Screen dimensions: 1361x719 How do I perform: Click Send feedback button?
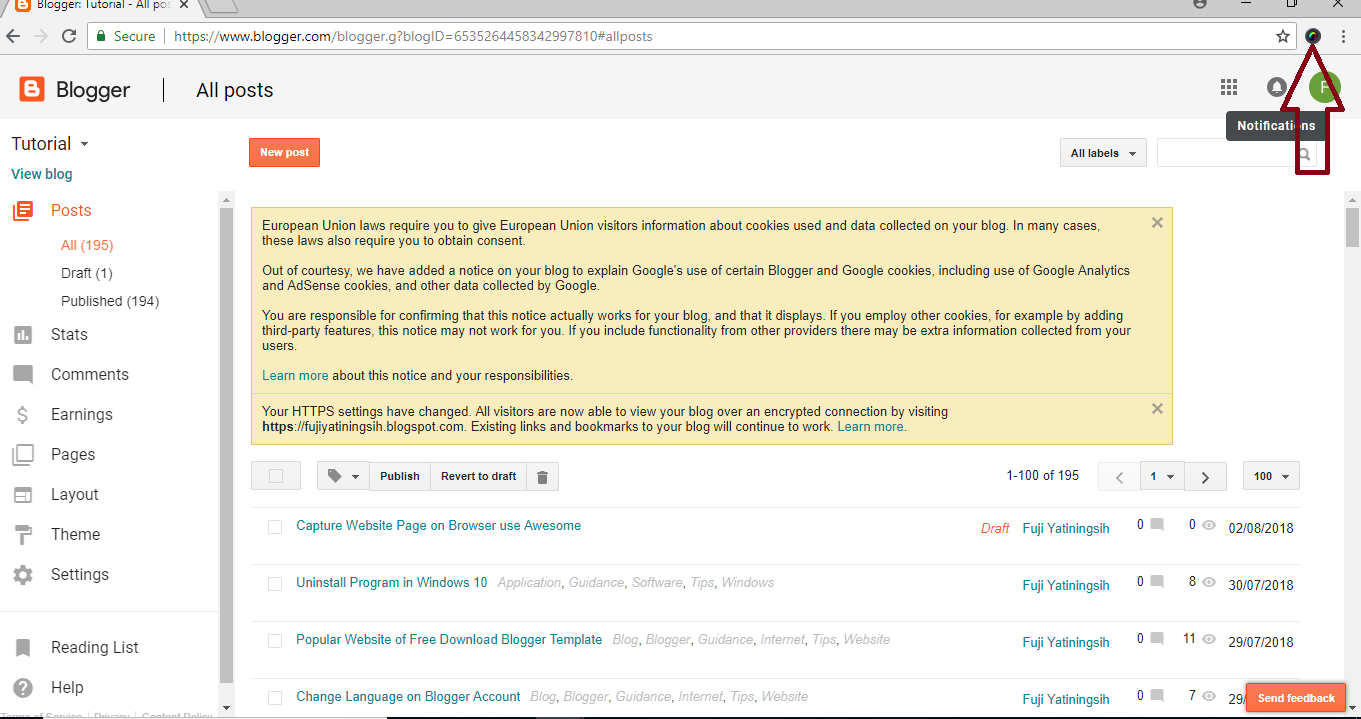pos(1296,698)
